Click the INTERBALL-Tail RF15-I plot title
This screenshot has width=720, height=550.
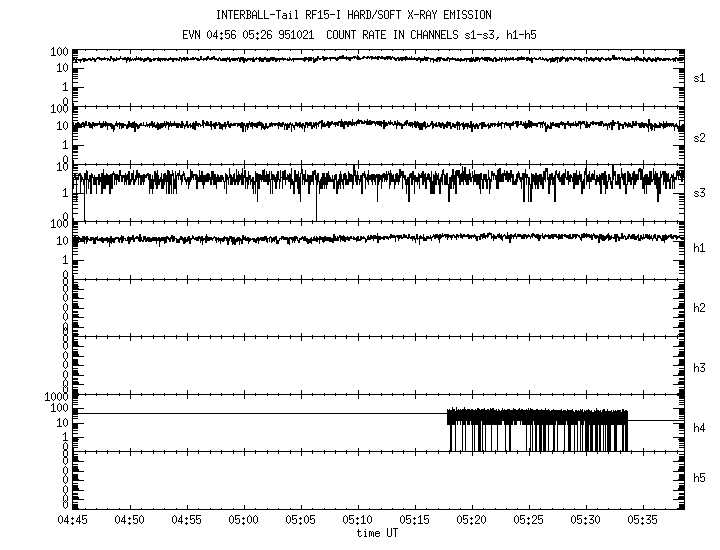[x=354, y=15]
